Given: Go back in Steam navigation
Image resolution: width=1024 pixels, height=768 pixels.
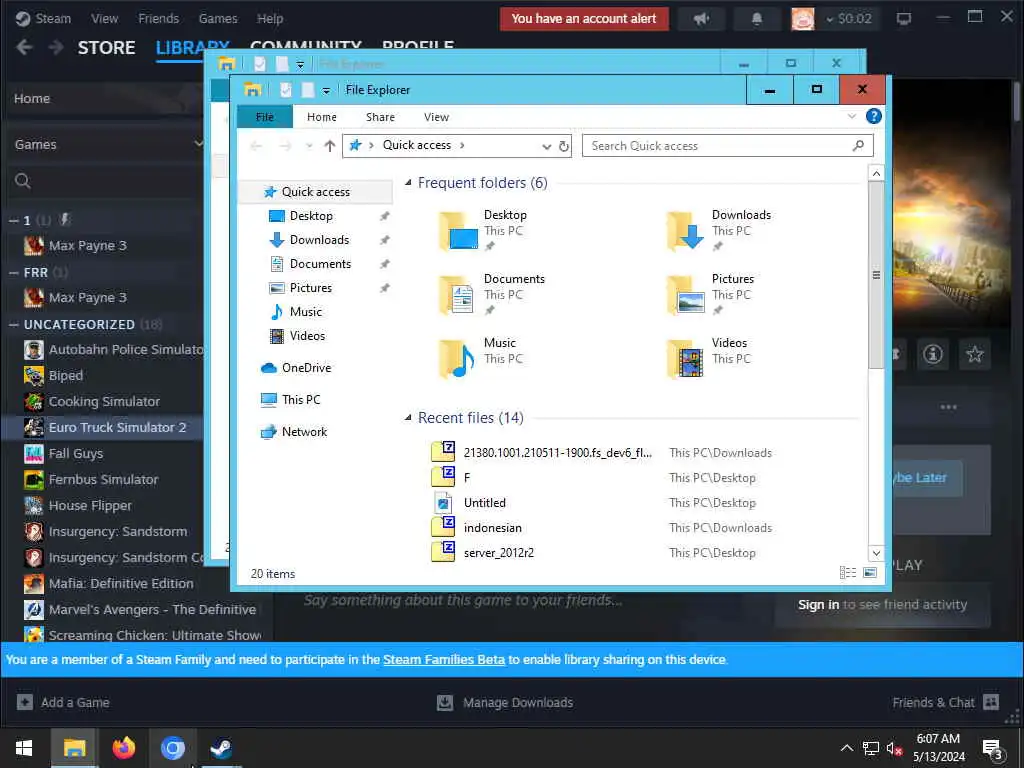Looking at the screenshot, I should (x=24, y=47).
